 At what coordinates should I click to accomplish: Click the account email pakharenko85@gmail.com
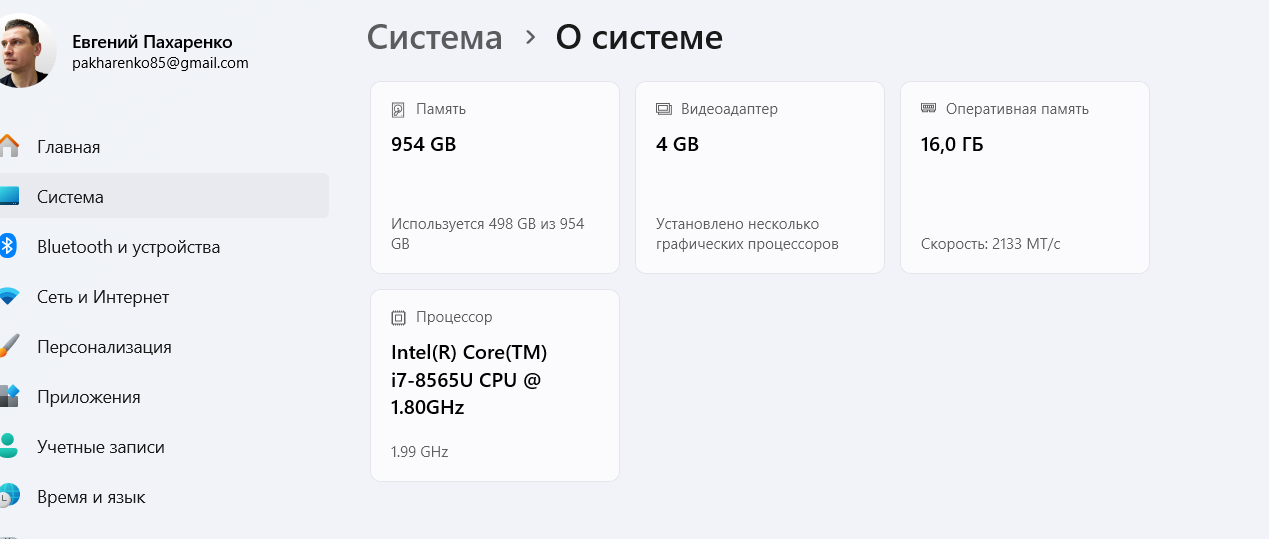click(160, 63)
